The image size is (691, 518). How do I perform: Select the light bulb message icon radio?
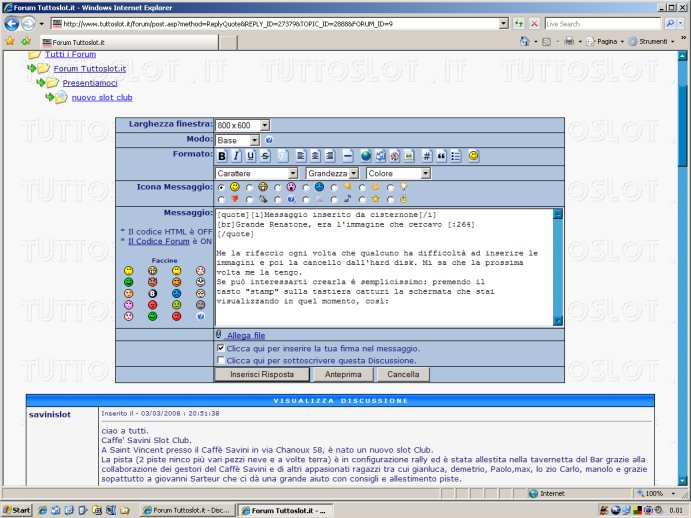[390, 187]
